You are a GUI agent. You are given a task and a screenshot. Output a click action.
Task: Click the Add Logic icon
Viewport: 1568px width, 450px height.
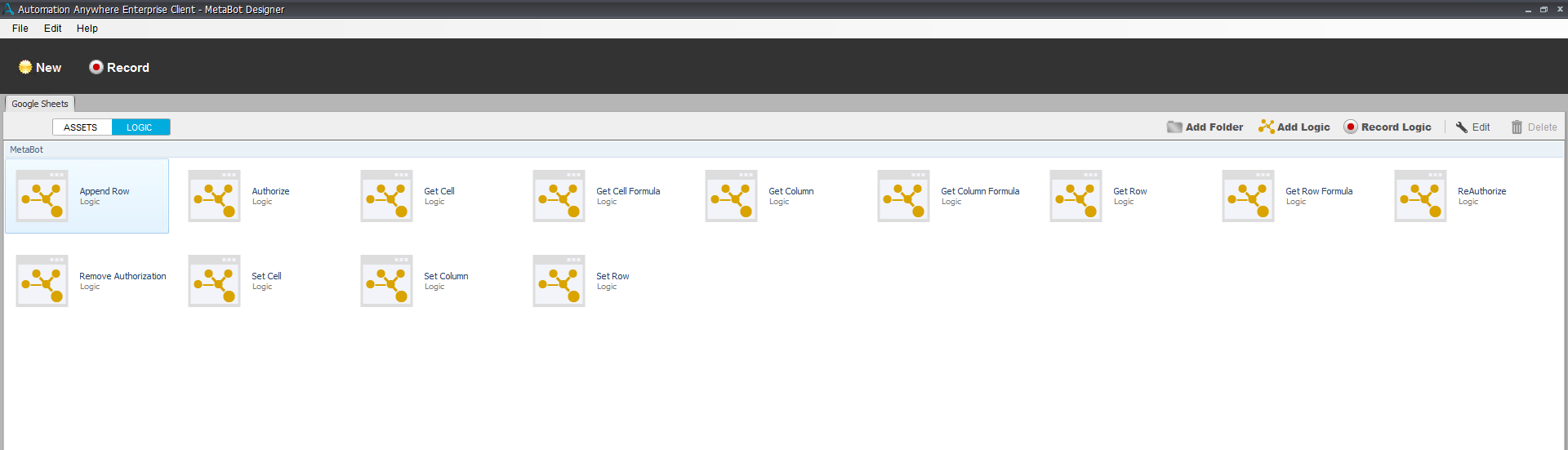(1267, 127)
